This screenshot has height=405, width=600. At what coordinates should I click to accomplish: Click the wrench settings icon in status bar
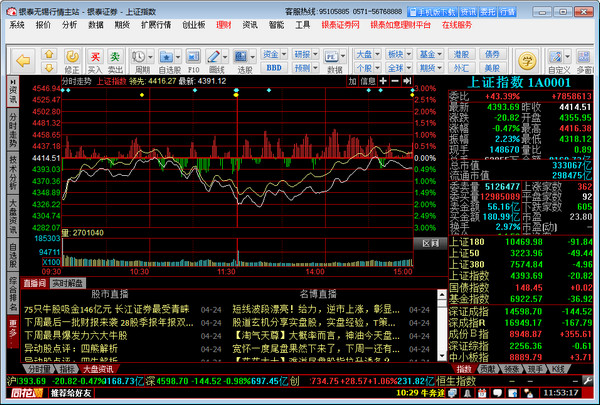[x=587, y=381]
